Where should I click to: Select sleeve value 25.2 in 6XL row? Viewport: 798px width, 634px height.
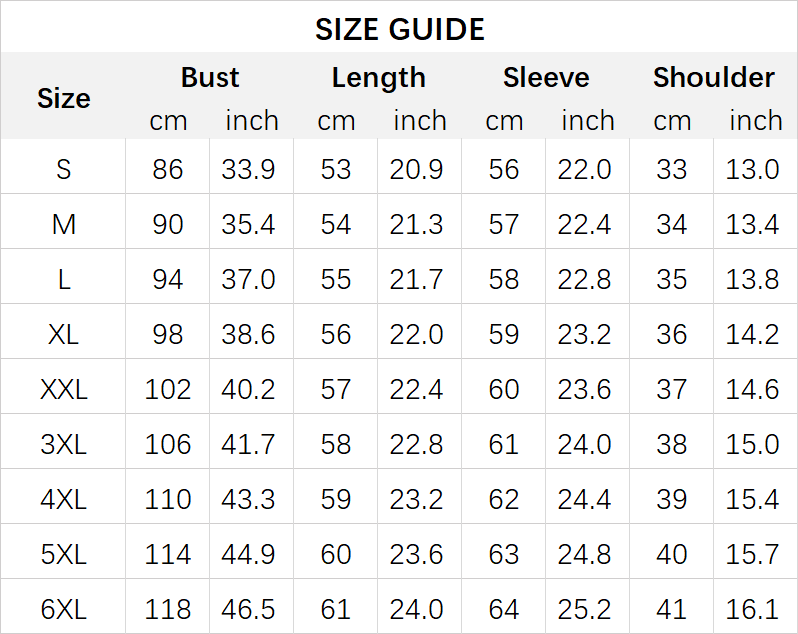585,609
